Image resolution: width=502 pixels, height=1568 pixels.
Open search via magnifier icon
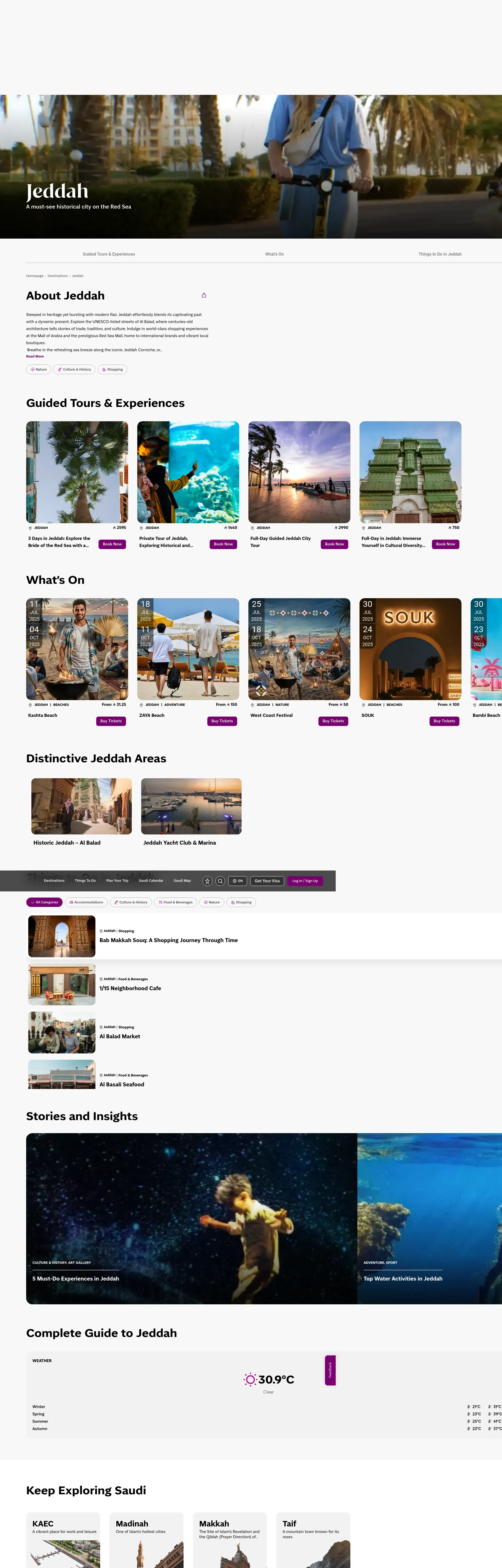[220, 881]
